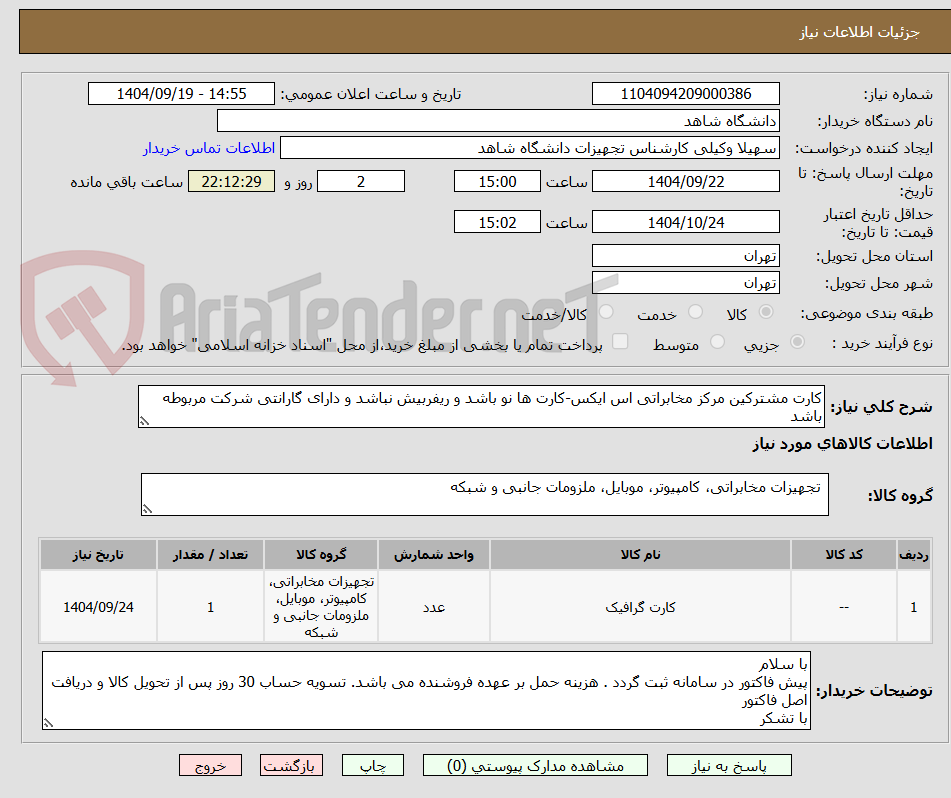Click the remaining days field showing 2
The image size is (951, 798).
coord(361,181)
